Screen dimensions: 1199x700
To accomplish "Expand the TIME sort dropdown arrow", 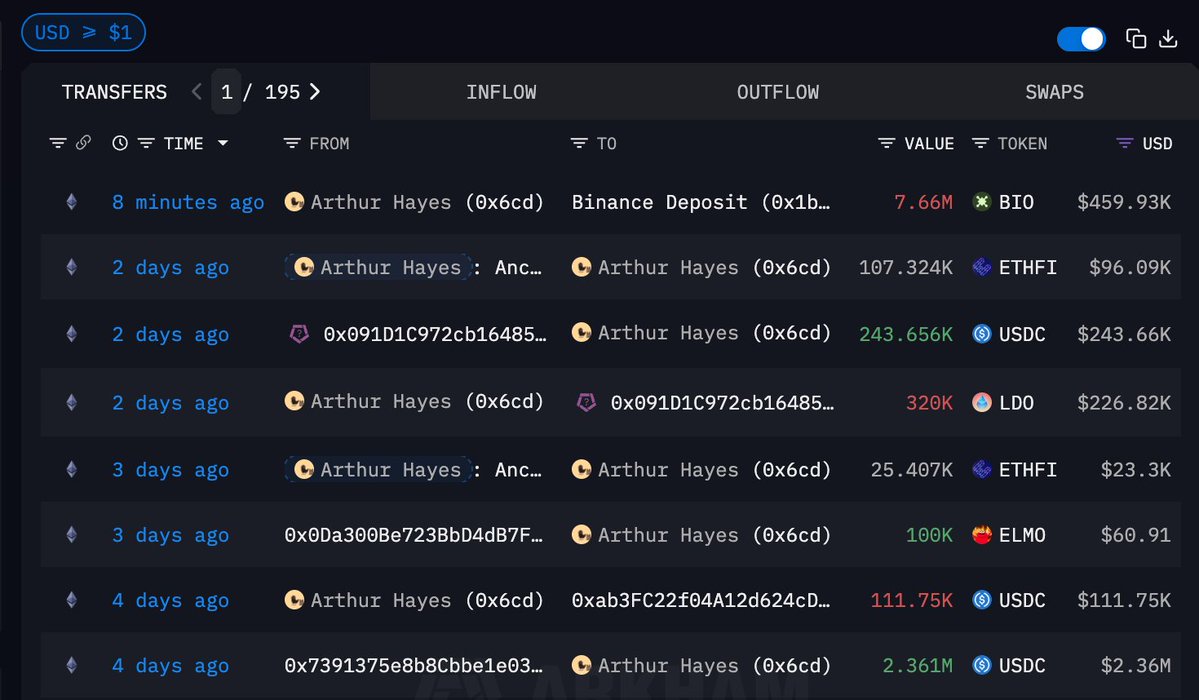I will point(223,143).
